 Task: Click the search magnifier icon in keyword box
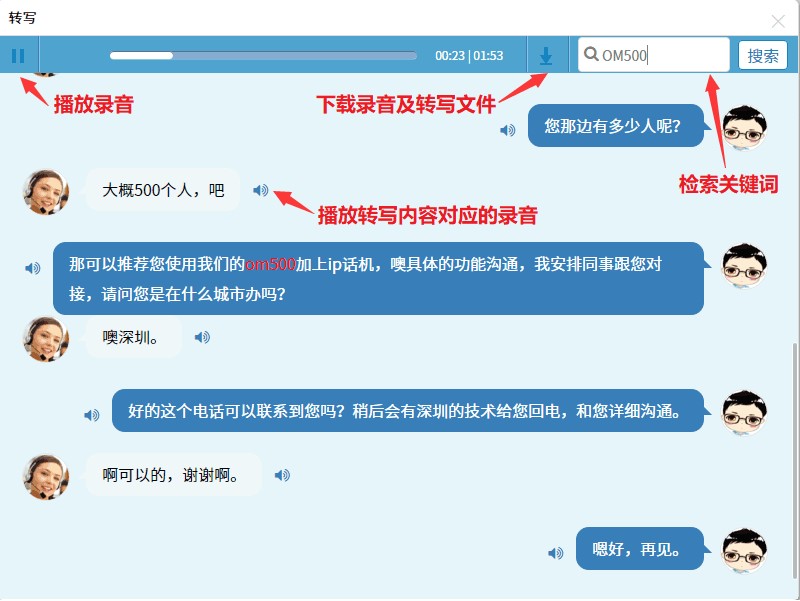click(591, 55)
